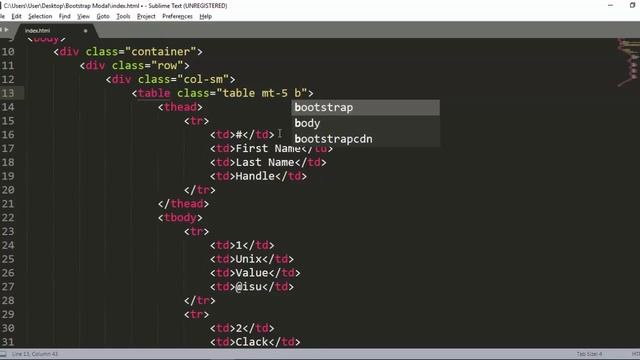
Task: Toggle side bar icon in status bar
Action: [3, 354]
